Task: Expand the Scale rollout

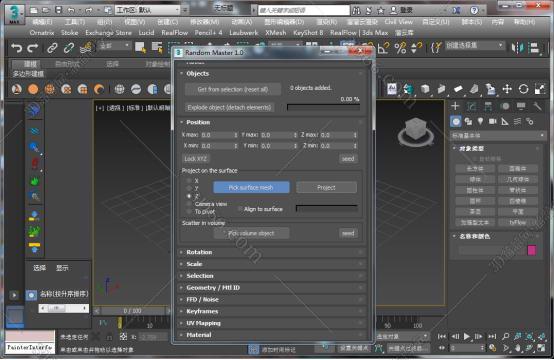Action: click(x=272, y=264)
